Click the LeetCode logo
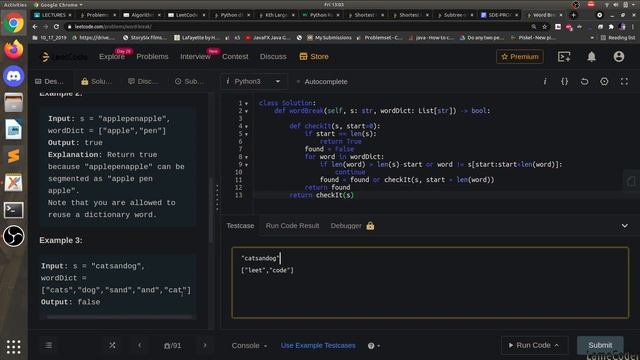Image resolution: width=640 pixels, height=360 pixels. pyautogui.click(x=64, y=57)
